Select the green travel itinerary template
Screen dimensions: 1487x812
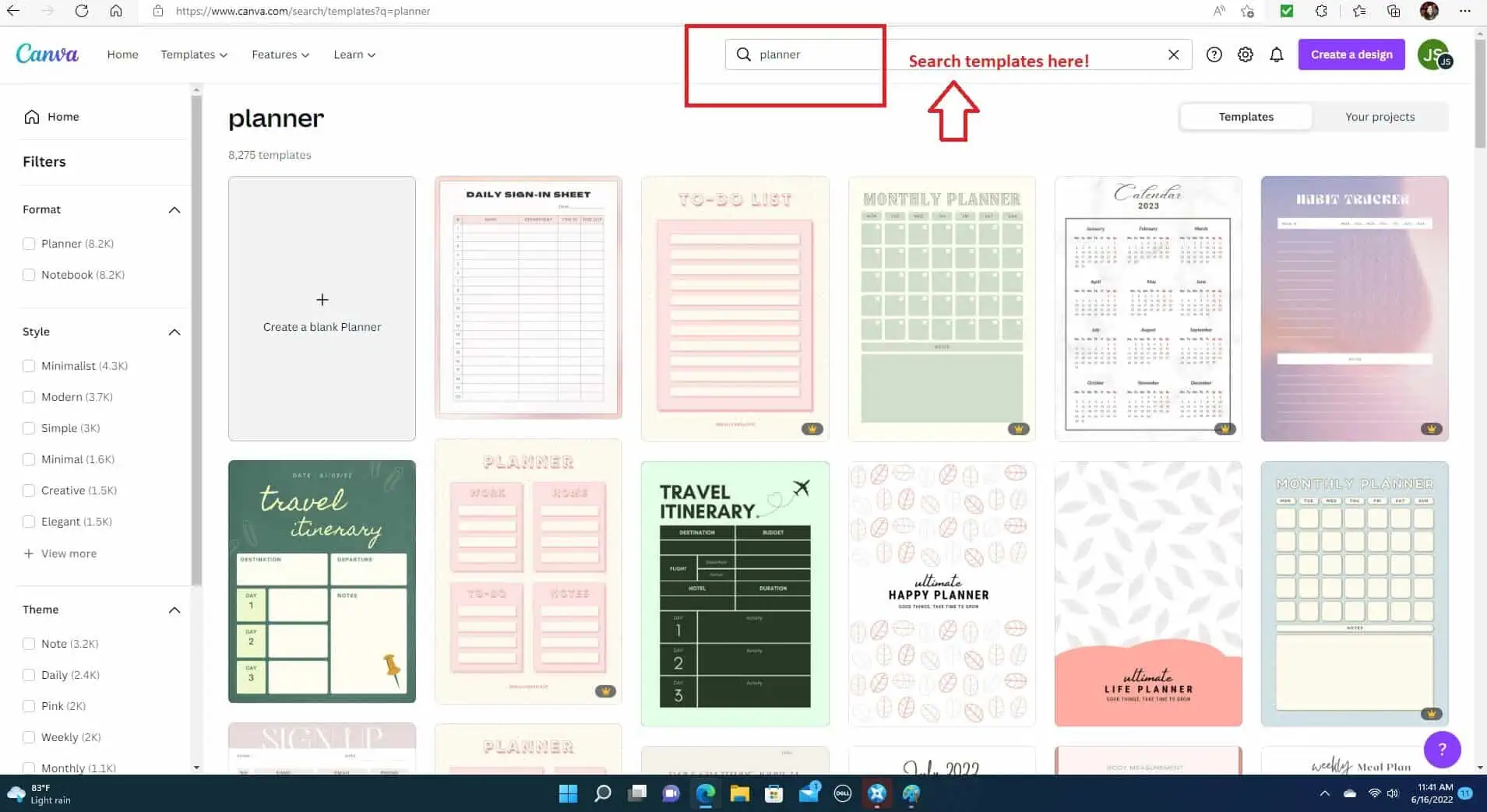322,582
